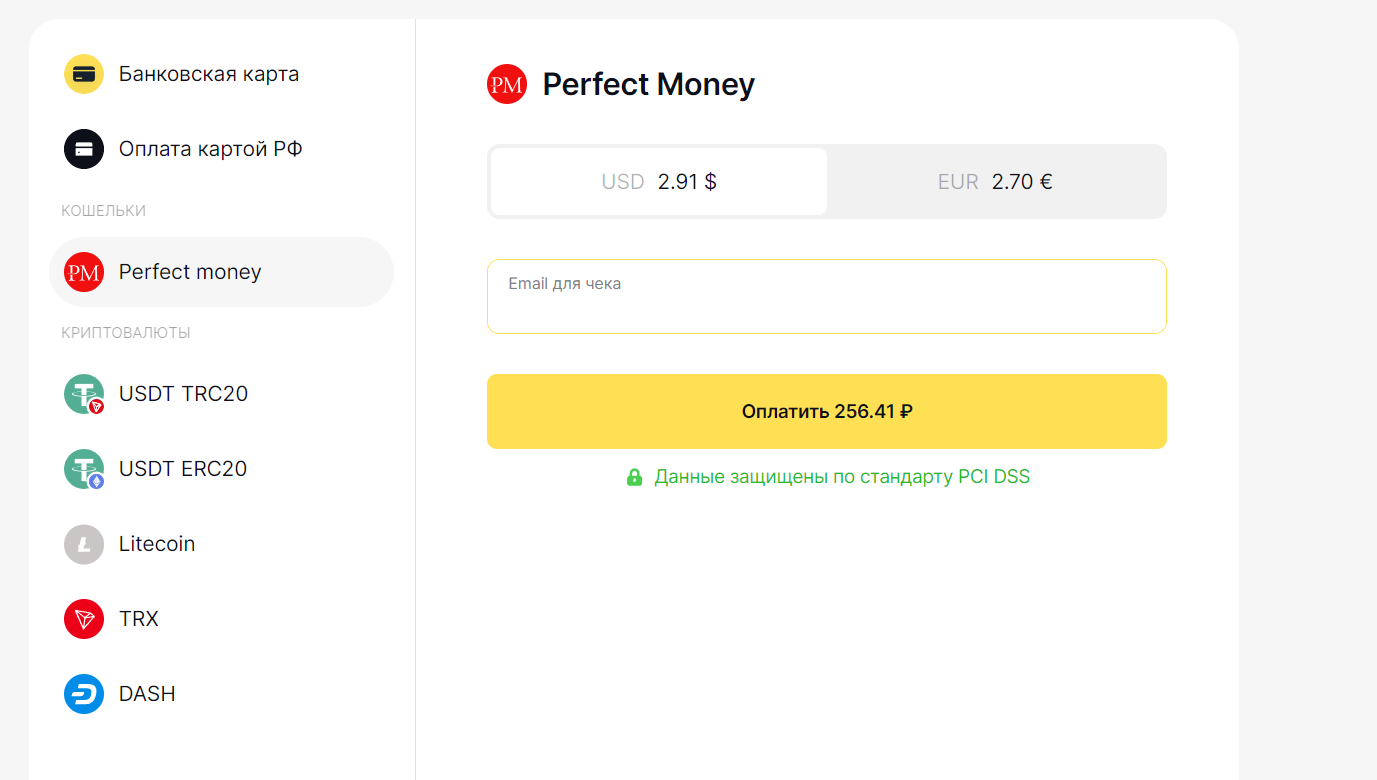Click the green padlock security icon
The width and height of the screenshot is (1377, 780).
[x=634, y=477]
